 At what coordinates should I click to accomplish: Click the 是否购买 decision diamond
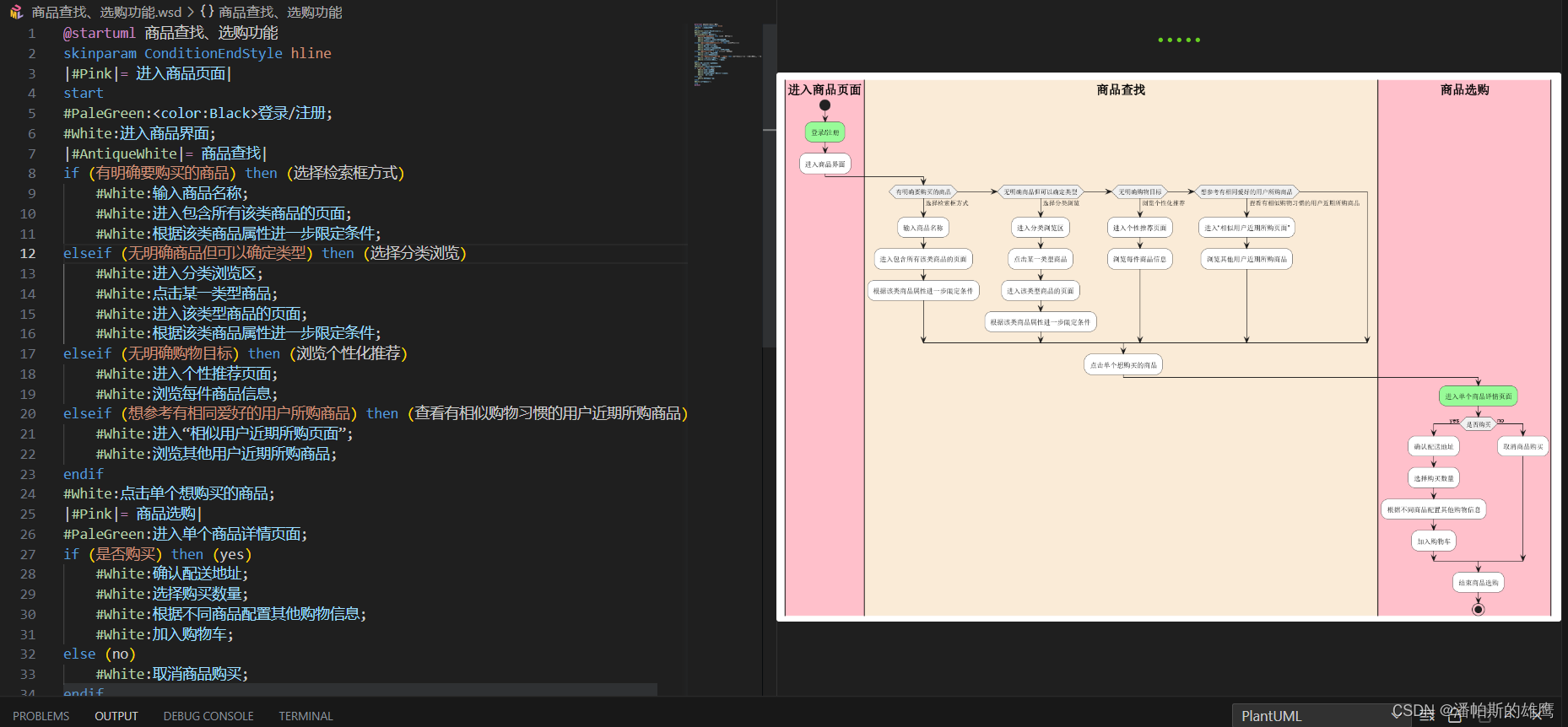pos(1478,424)
